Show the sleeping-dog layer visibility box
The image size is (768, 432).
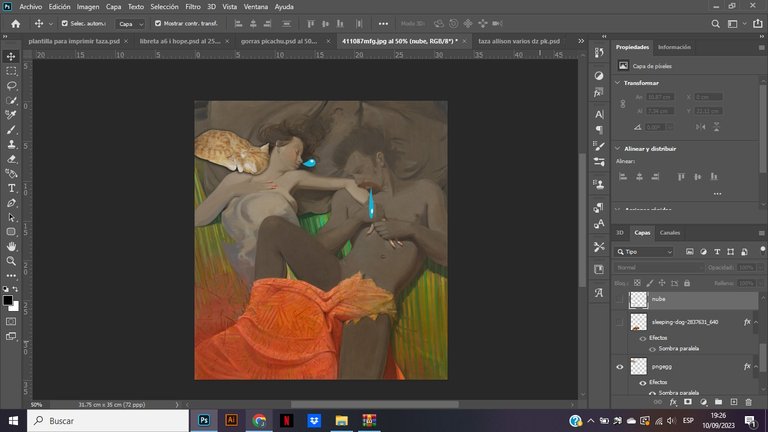point(620,322)
